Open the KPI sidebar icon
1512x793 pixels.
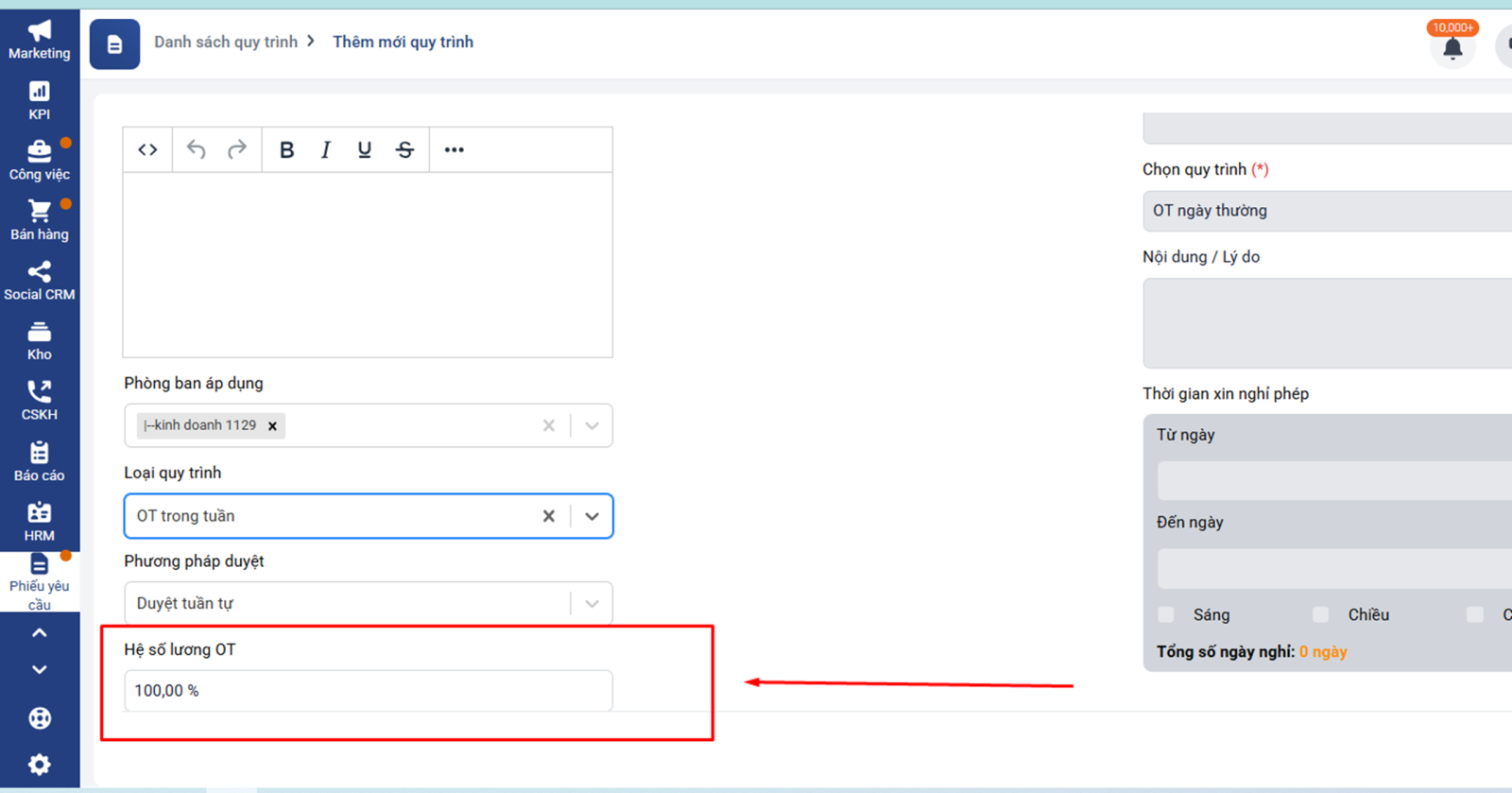tap(39, 100)
